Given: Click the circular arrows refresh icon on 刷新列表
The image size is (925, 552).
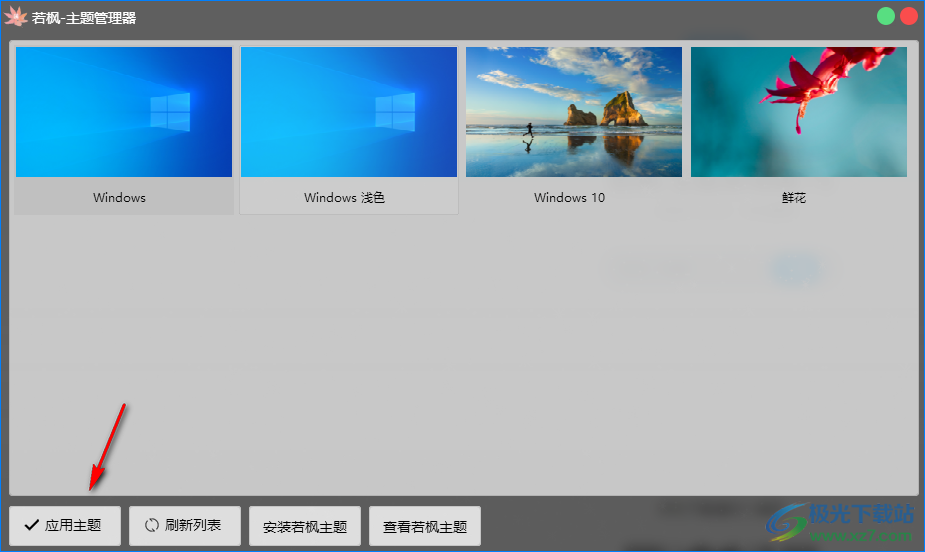Looking at the screenshot, I should [x=152, y=525].
